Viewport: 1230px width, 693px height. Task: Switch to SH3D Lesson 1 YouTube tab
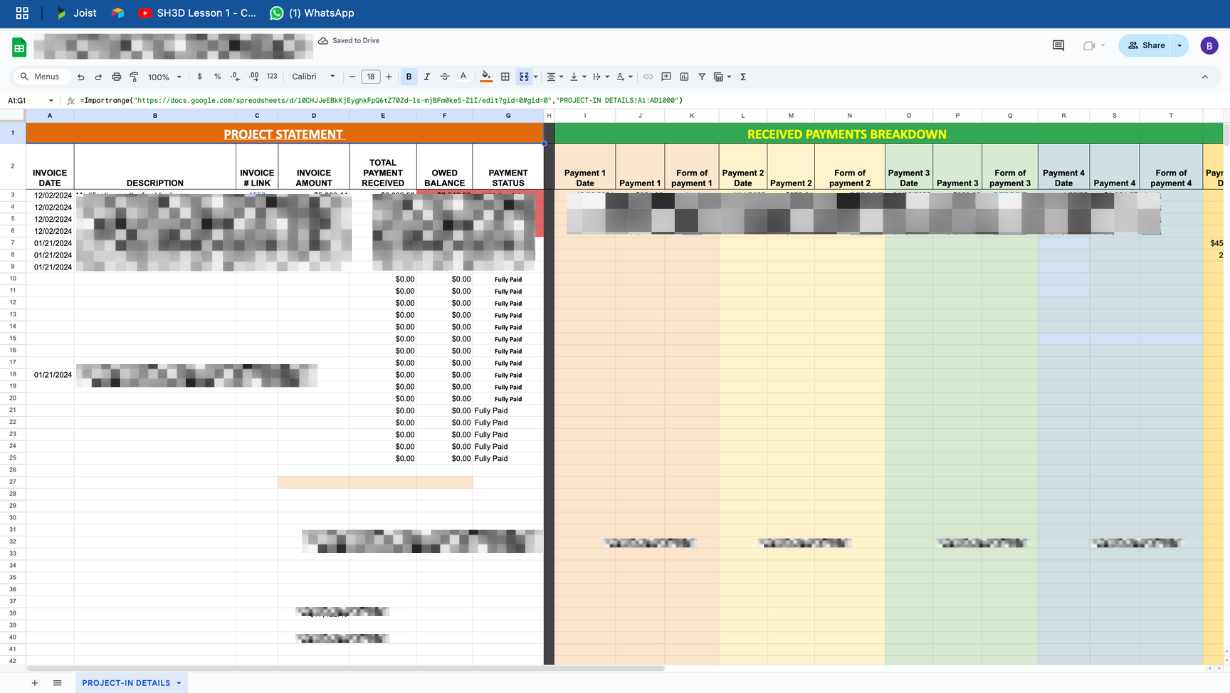pos(198,13)
